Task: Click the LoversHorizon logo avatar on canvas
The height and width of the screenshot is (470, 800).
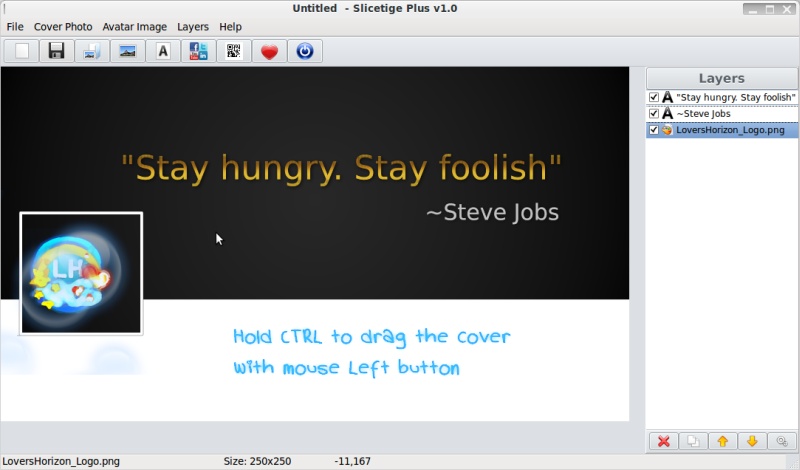Action: 81,274
